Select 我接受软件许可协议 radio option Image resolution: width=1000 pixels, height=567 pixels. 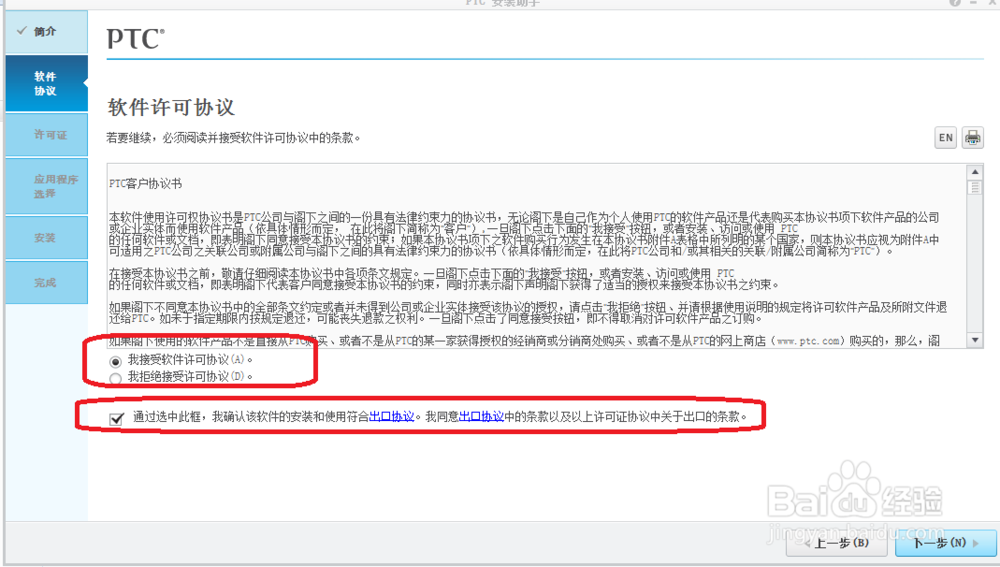click(x=115, y=362)
